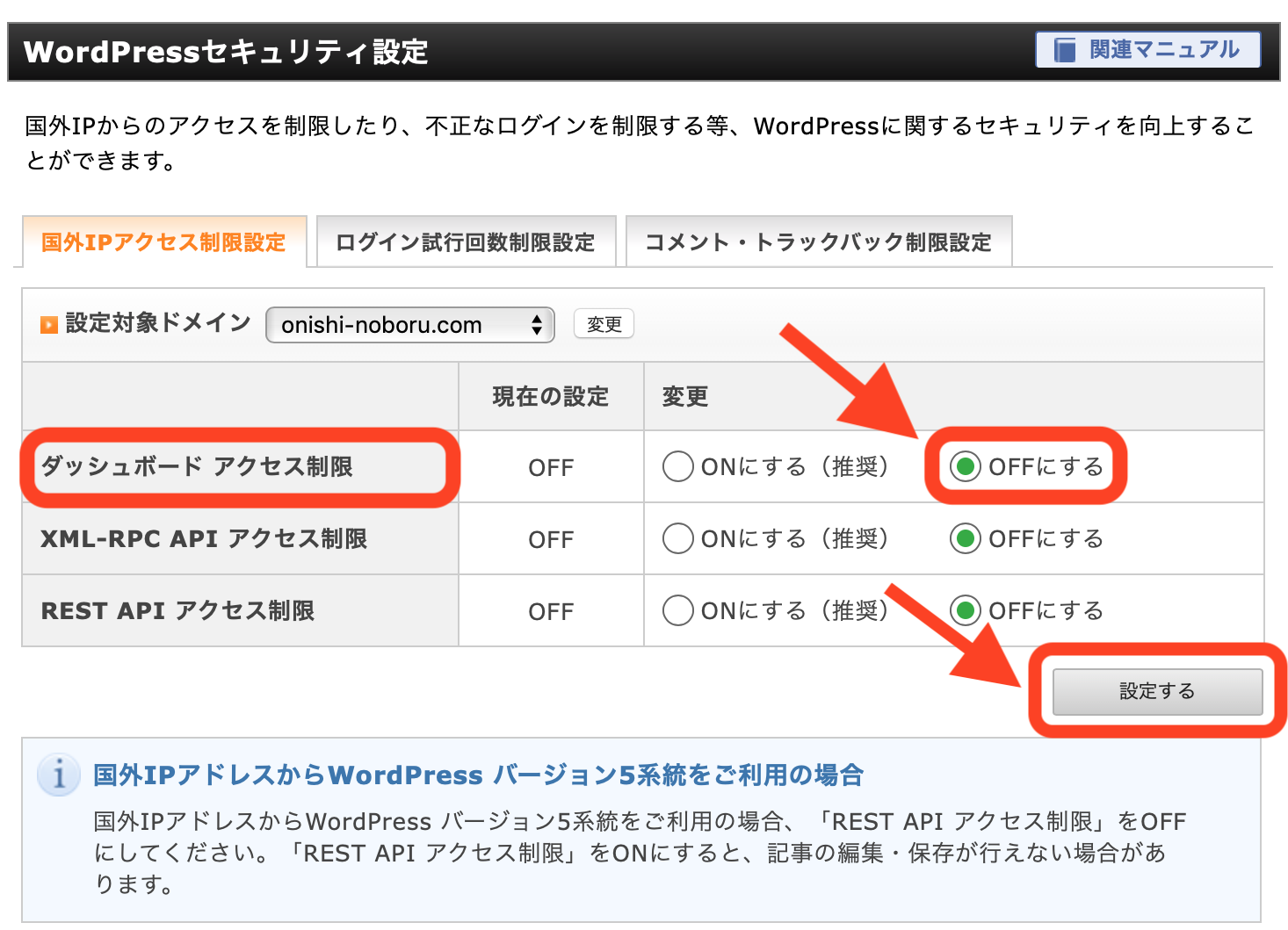Click the 設定する button
Screen dimensions: 1288x930
[x=1157, y=691]
